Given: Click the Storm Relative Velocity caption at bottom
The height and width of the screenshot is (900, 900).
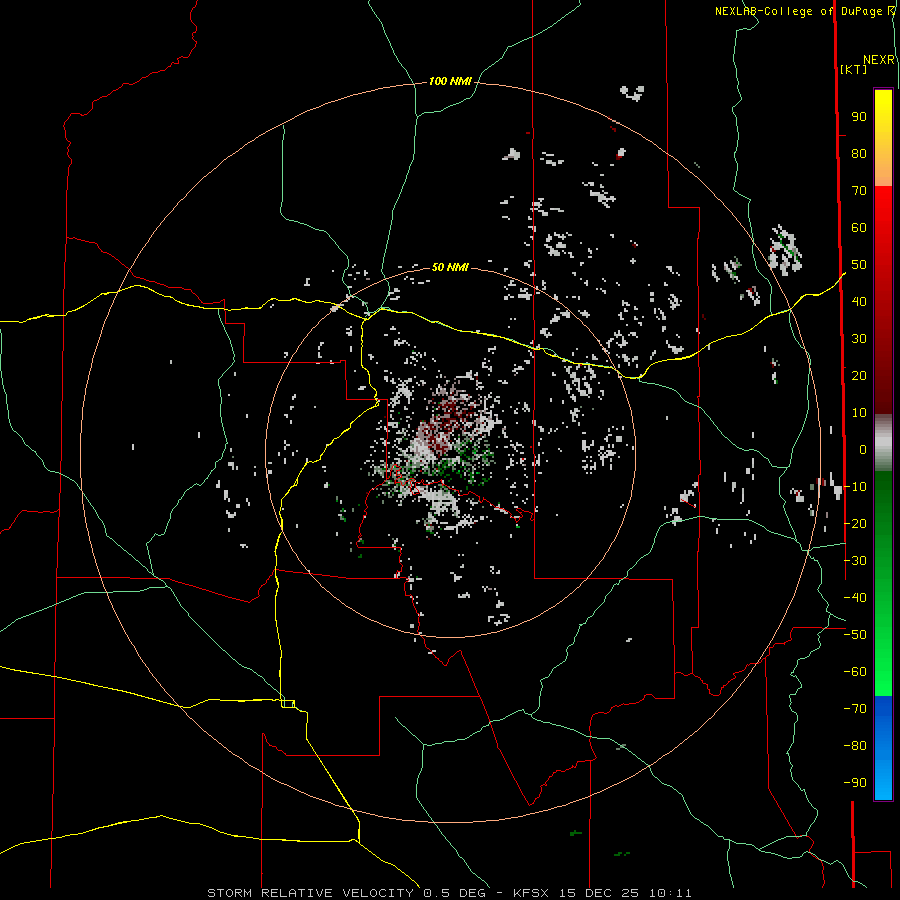Looking at the screenshot, I should point(449,893).
